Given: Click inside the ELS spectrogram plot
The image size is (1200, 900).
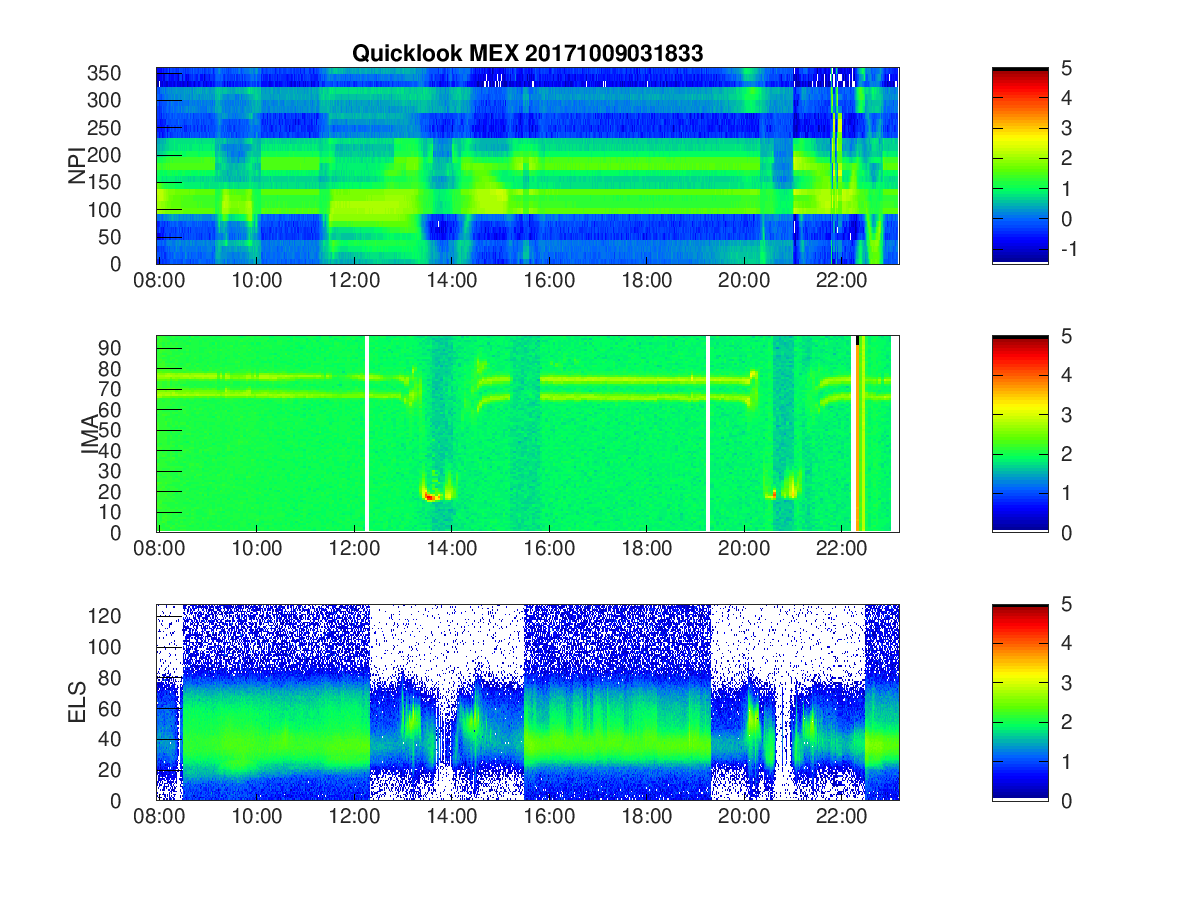Looking at the screenshot, I should tap(527, 702).
